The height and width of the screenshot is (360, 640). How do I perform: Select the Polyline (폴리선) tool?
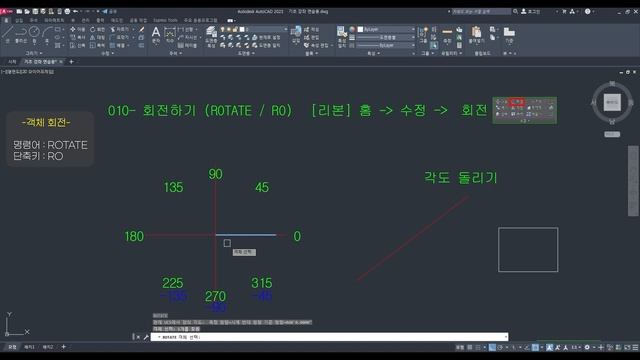pos(21,34)
